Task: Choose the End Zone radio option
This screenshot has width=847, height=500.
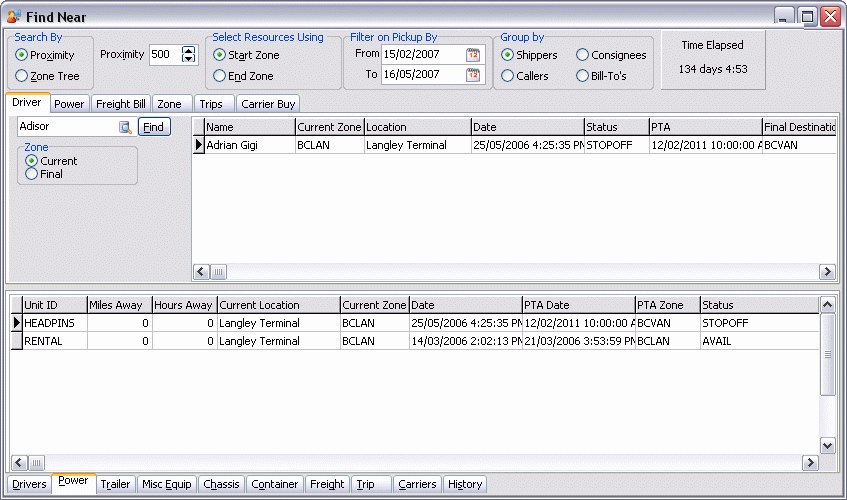Action: (x=220, y=75)
